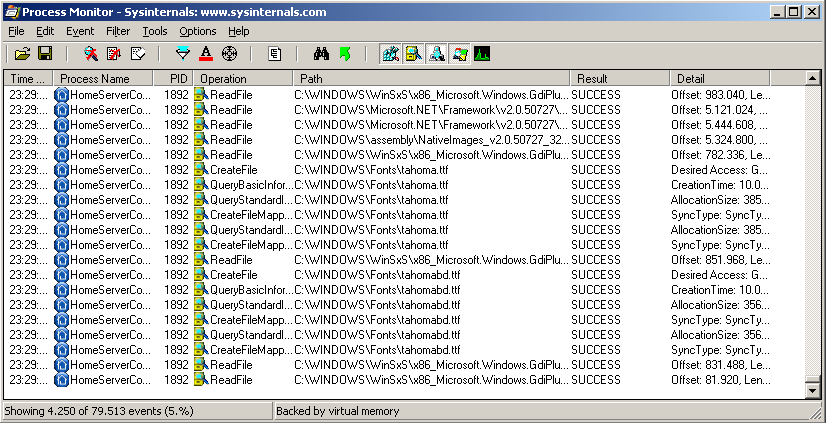Open Highlight settings with the red A icon
This screenshot has width=826, height=423.
coord(205,53)
